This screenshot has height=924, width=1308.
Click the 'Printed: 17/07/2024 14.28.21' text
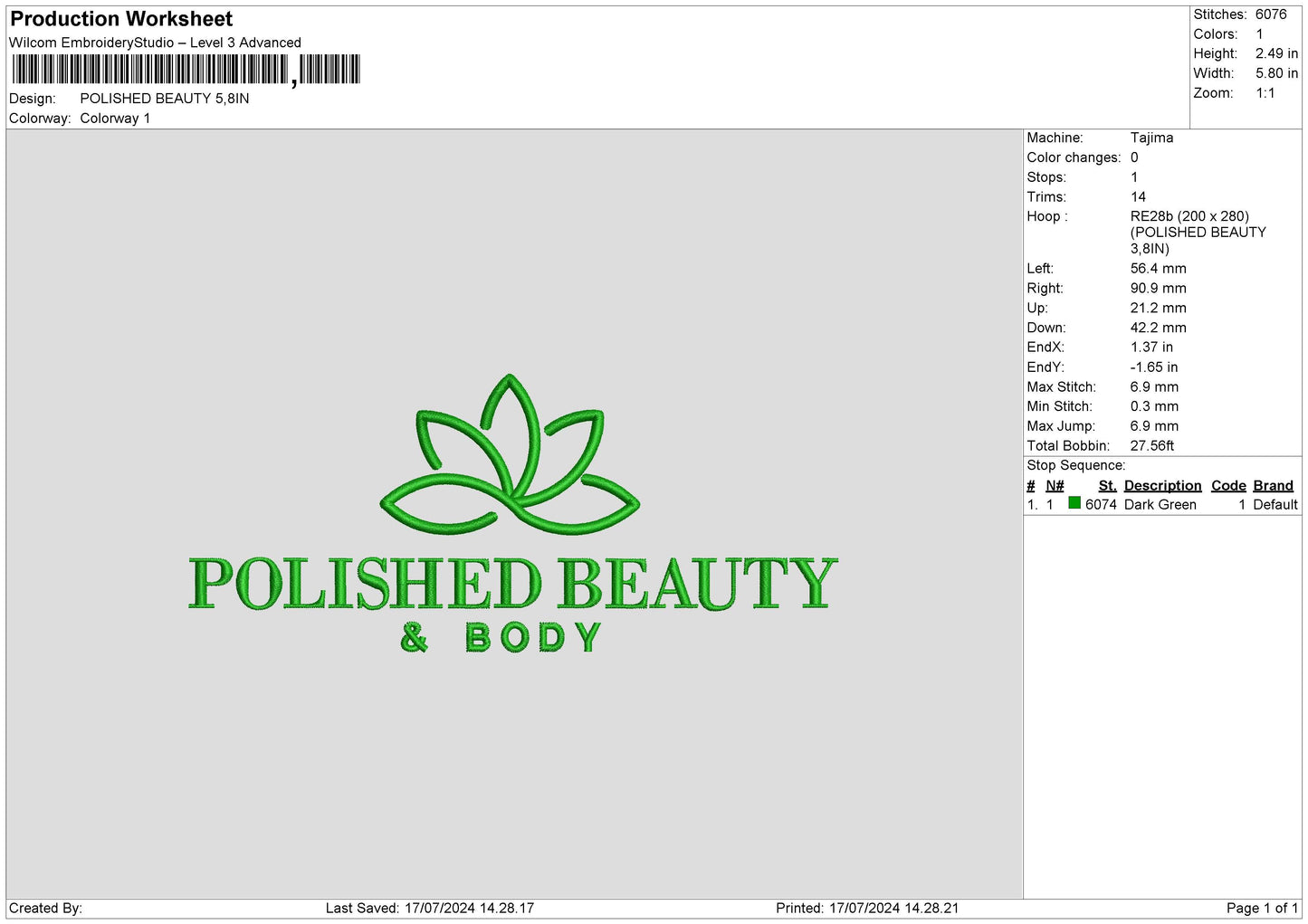click(x=867, y=909)
